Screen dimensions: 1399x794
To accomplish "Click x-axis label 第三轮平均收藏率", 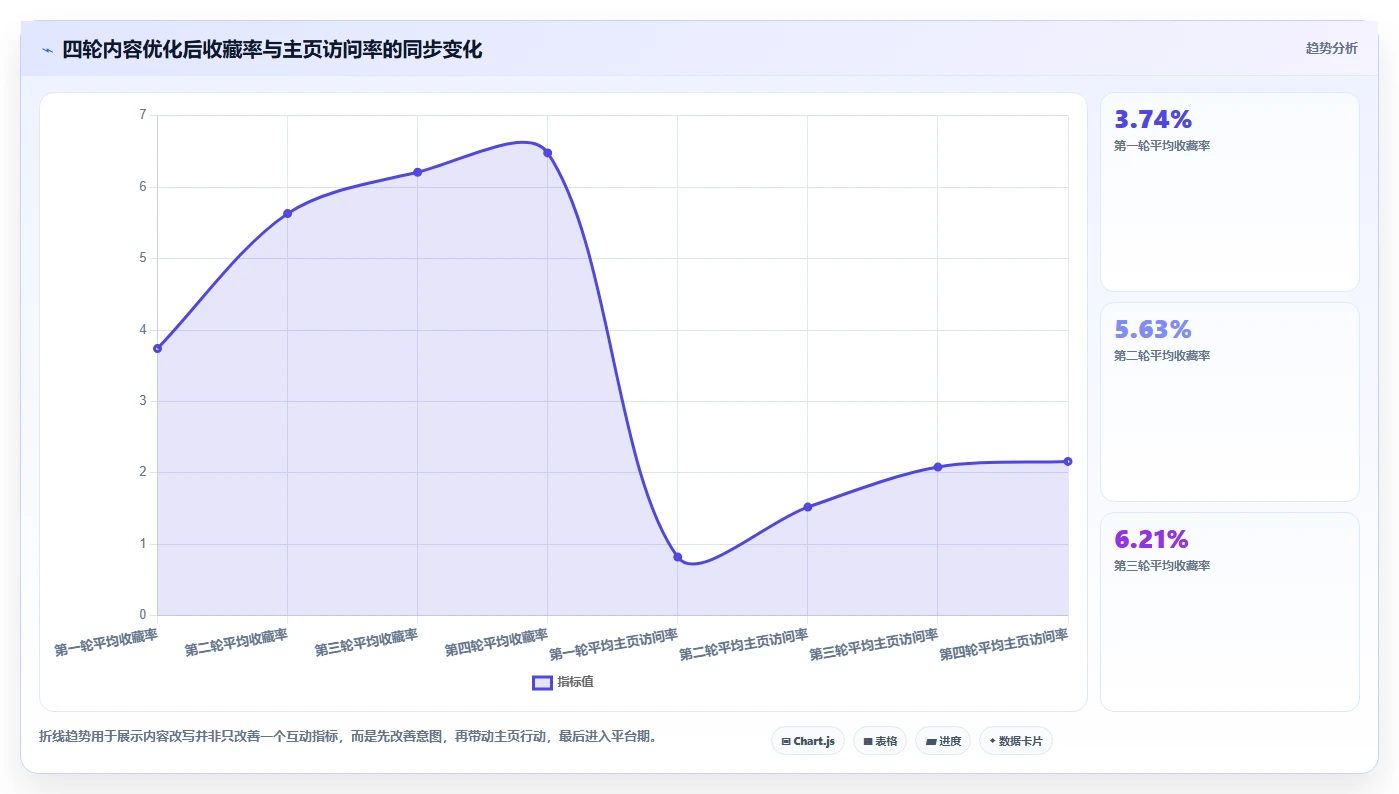I will point(366,642).
